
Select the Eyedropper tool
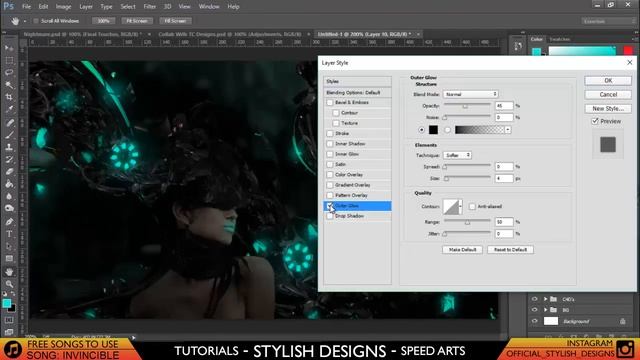(x=9, y=109)
